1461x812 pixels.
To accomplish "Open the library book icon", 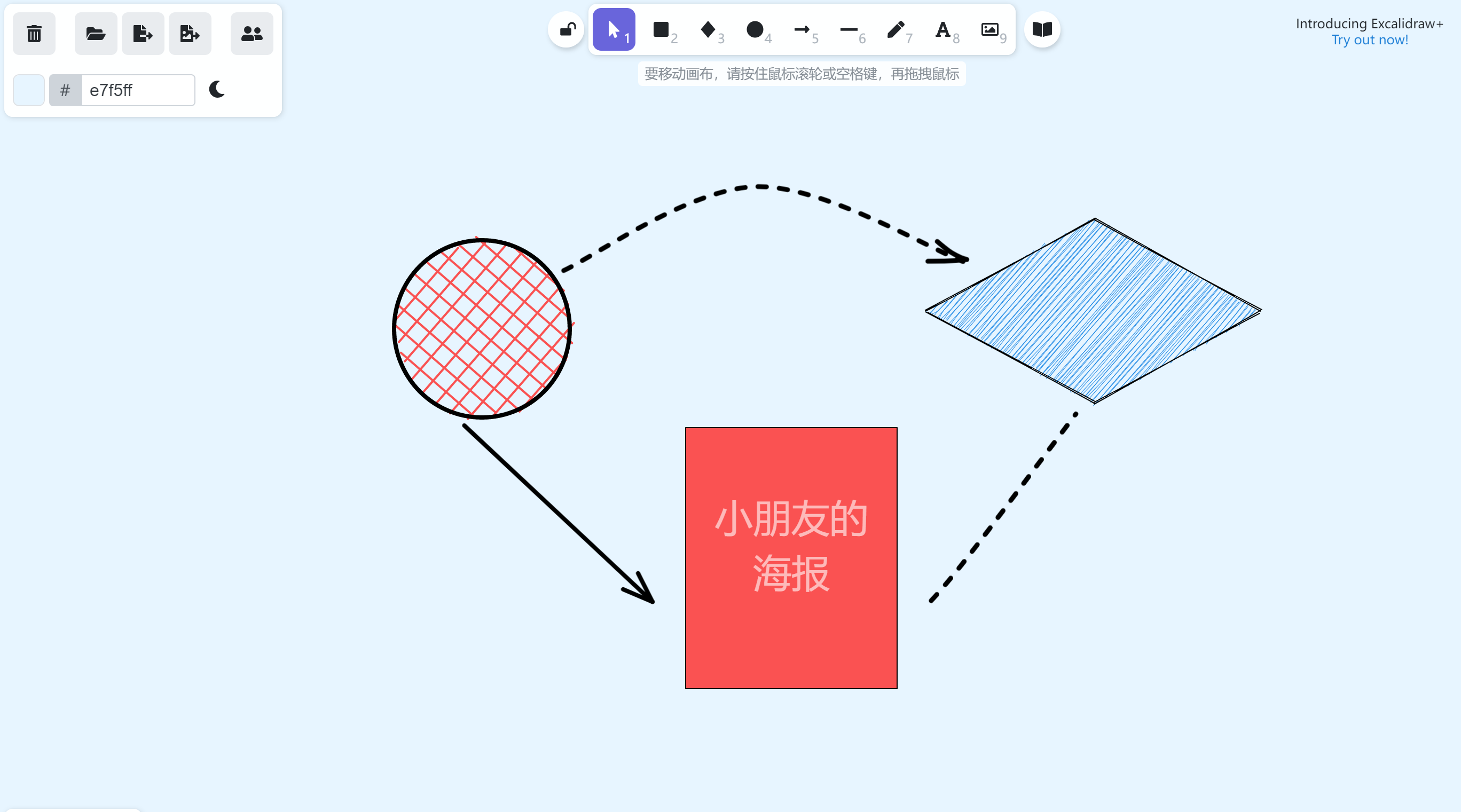I will (1042, 29).
